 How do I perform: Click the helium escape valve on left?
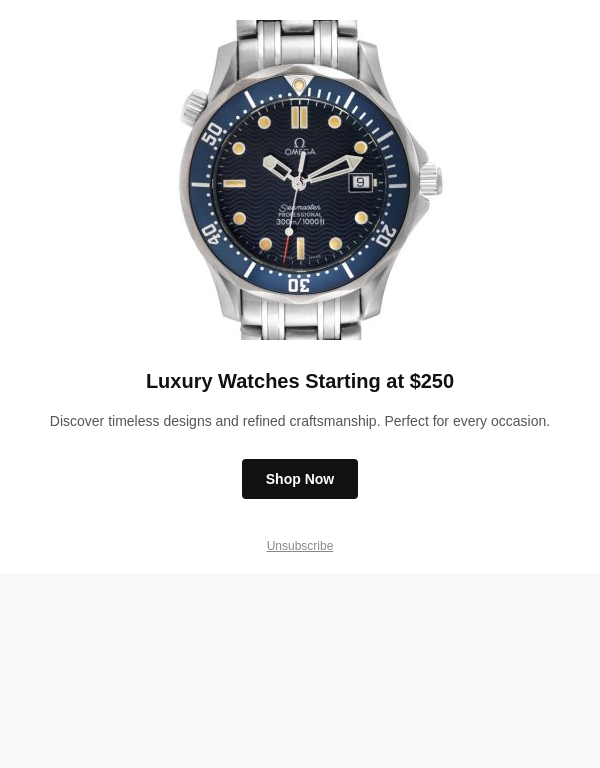[194, 107]
